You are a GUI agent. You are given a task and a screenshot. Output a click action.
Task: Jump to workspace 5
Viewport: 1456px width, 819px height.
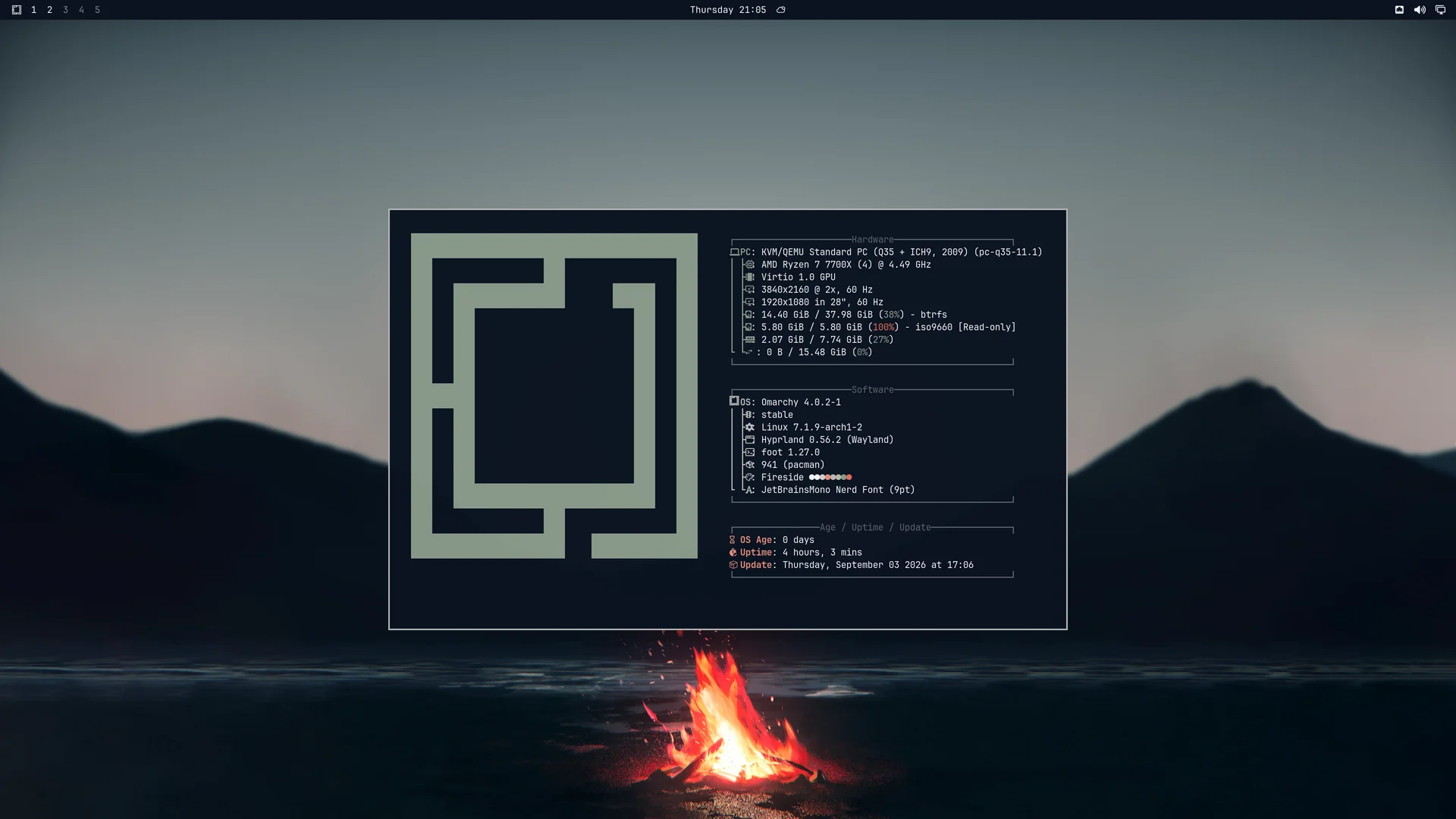[97, 10]
